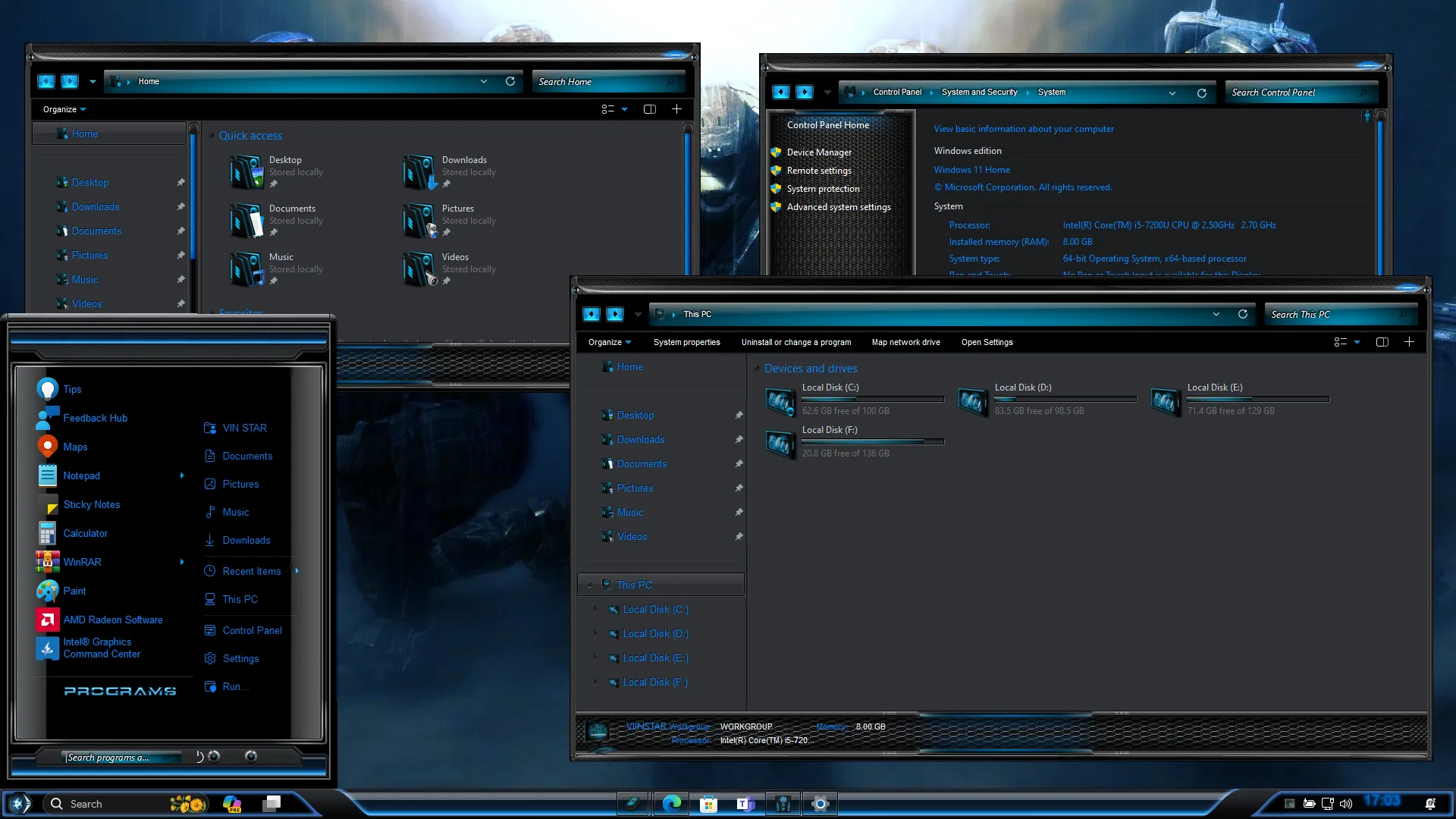Open the Notepad submenu arrow
The image size is (1456, 819).
tap(181, 475)
